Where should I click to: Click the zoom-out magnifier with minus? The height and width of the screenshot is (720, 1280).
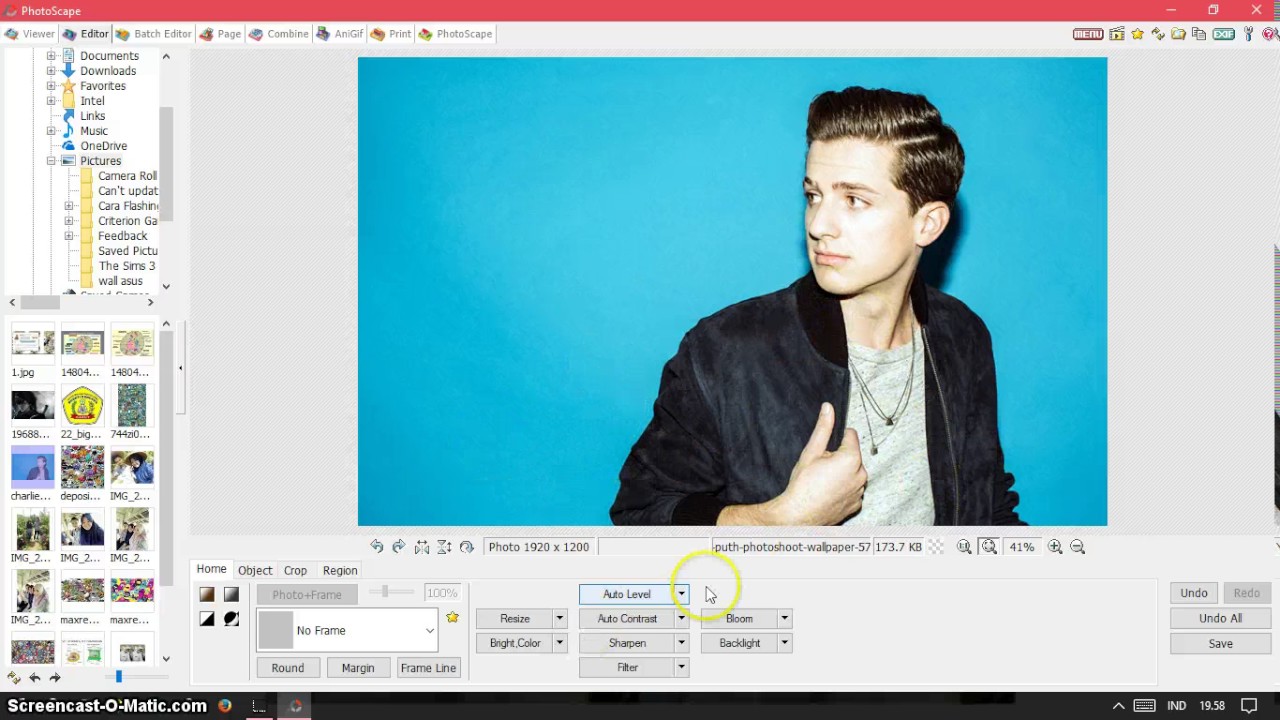tap(1077, 547)
